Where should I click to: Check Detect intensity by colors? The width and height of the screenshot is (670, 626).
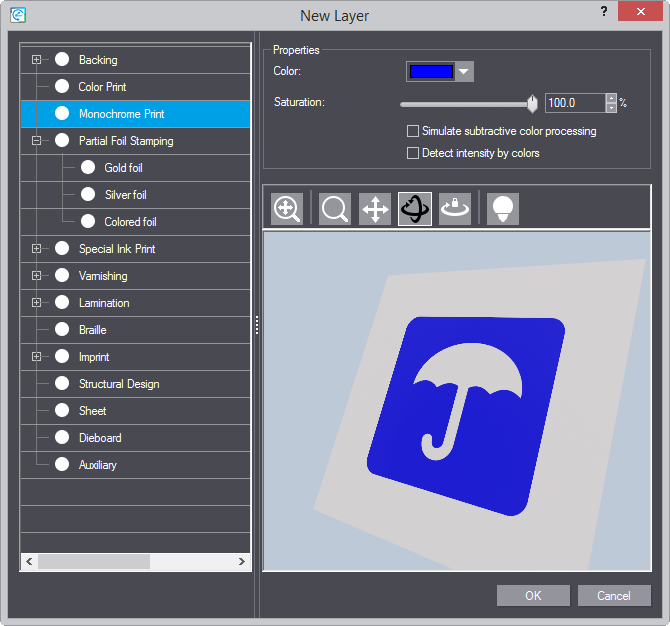pos(413,153)
